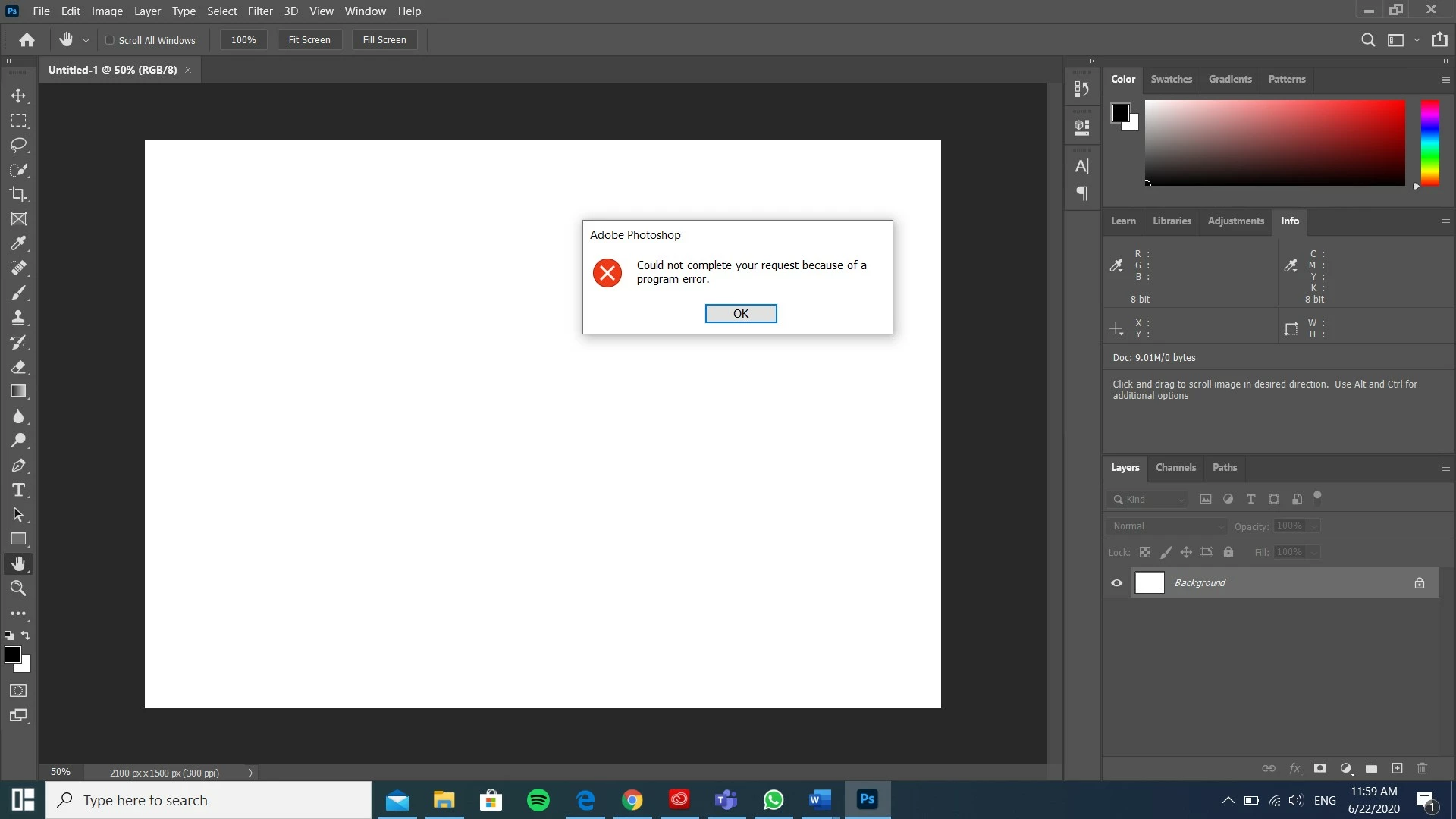Expand the Hand tool preset picker
The height and width of the screenshot is (819, 1456).
click(x=86, y=40)
